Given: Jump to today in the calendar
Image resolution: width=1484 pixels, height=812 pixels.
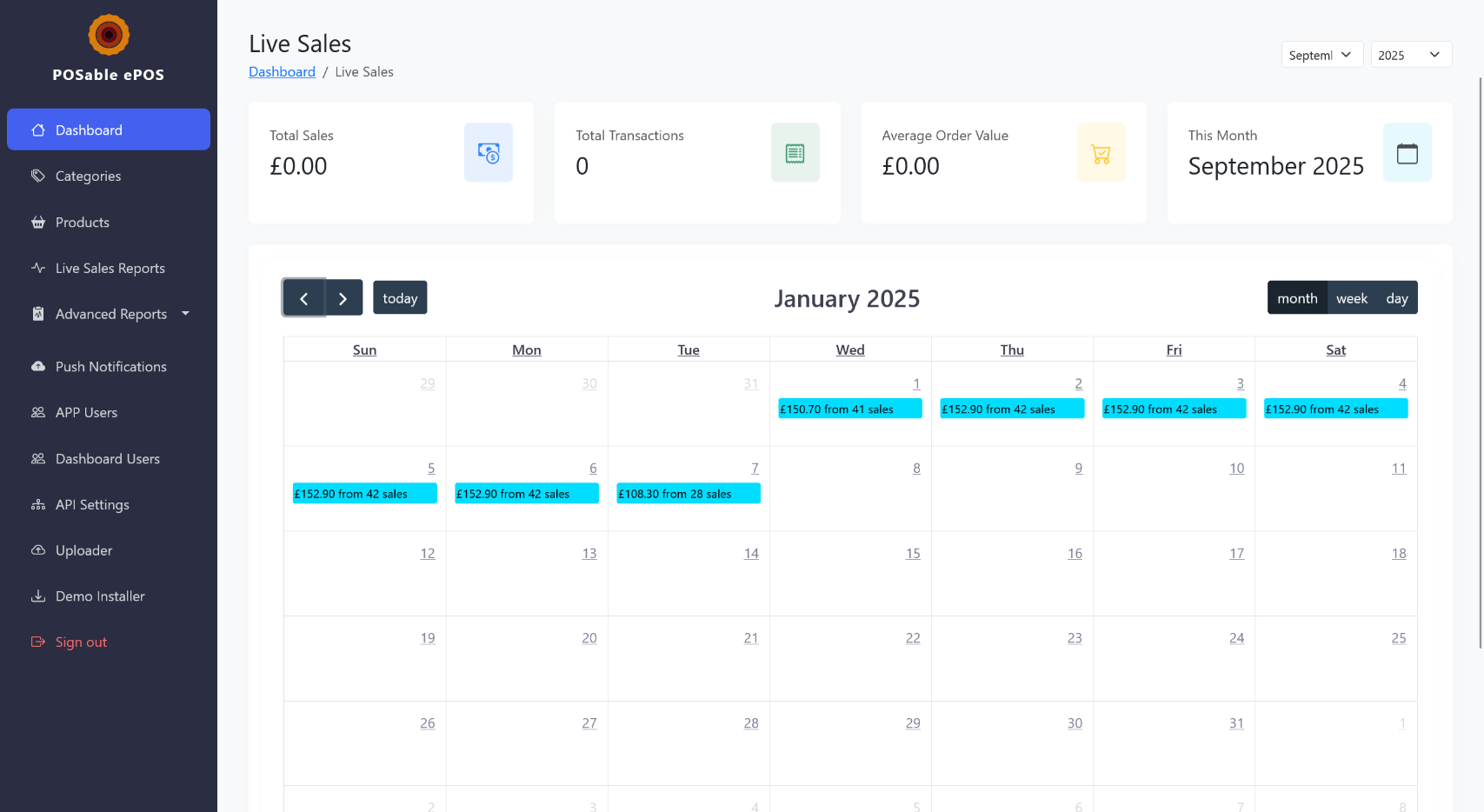Looking at the screenshot, I should [400, 298].
